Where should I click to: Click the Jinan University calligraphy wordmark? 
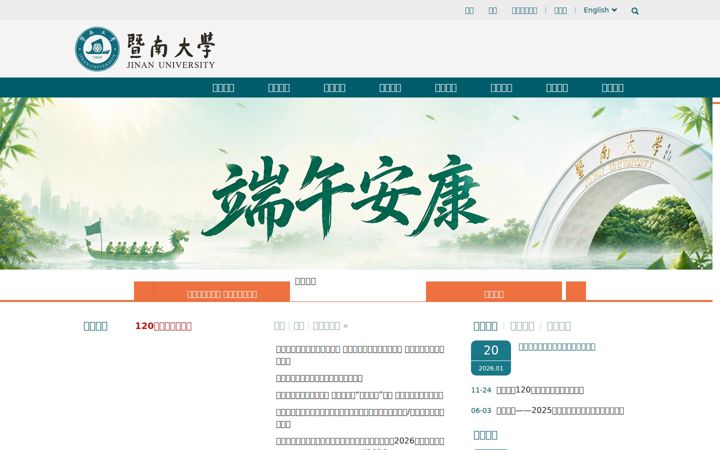171,51
